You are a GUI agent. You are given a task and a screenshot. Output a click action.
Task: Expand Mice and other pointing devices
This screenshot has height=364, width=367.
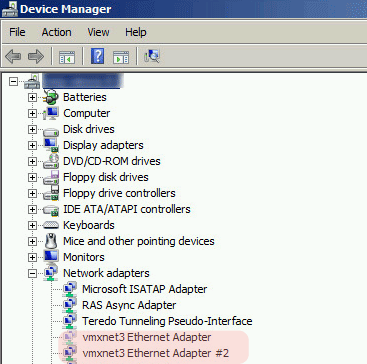[32, 242]
